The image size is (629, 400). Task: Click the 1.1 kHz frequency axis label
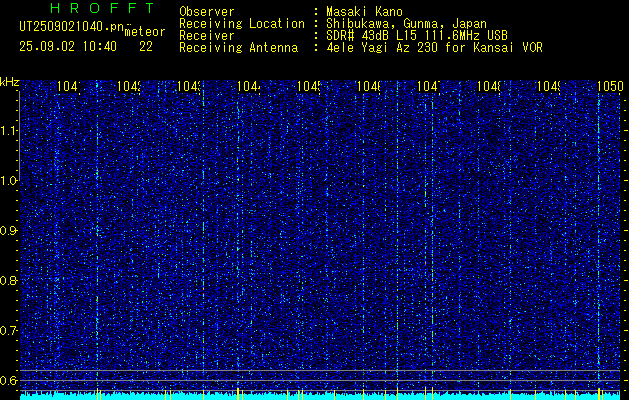coord(8,131)
